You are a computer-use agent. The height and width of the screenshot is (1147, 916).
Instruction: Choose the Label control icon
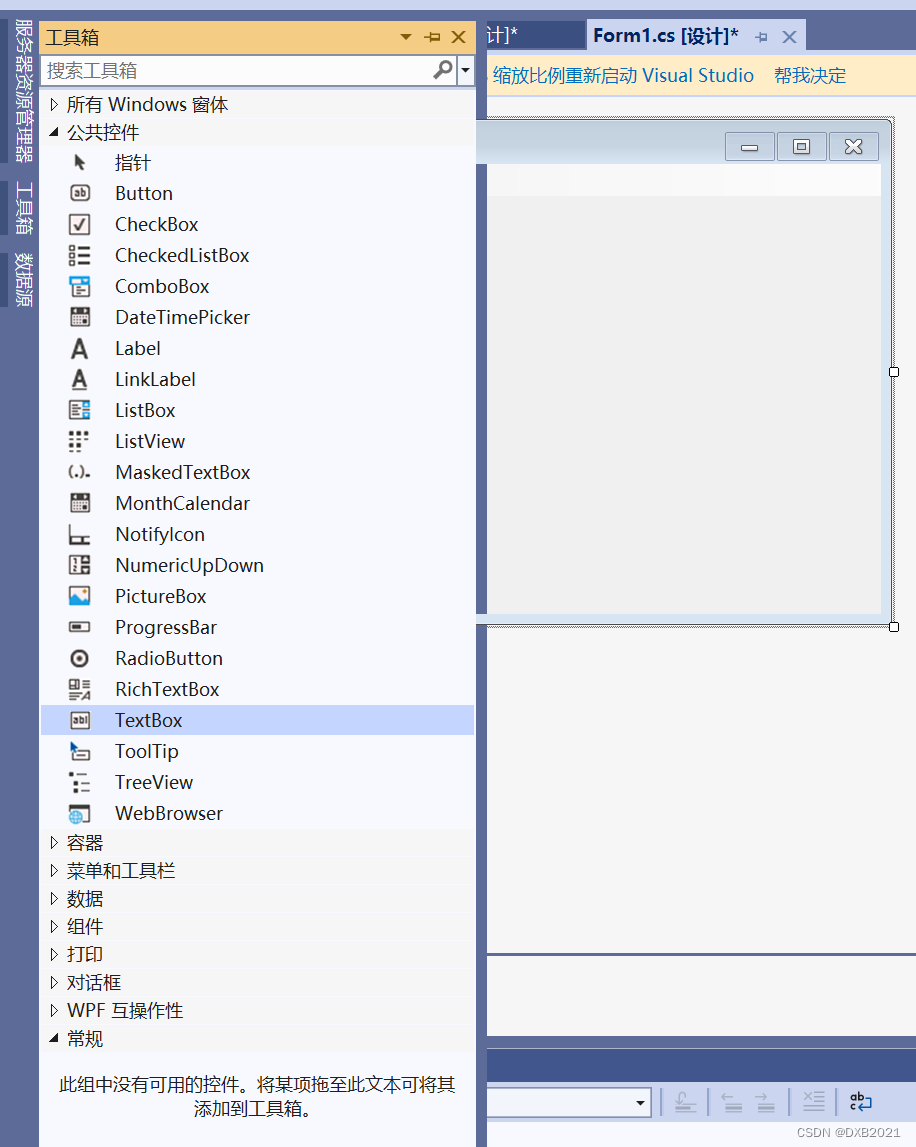point(80,348)
